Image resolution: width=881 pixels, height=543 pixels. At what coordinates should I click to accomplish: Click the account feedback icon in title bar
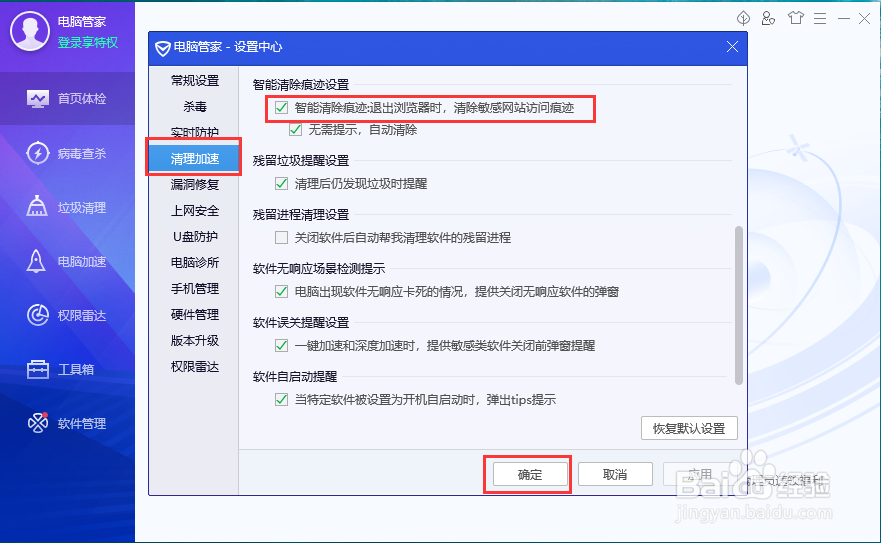point(768,19)
